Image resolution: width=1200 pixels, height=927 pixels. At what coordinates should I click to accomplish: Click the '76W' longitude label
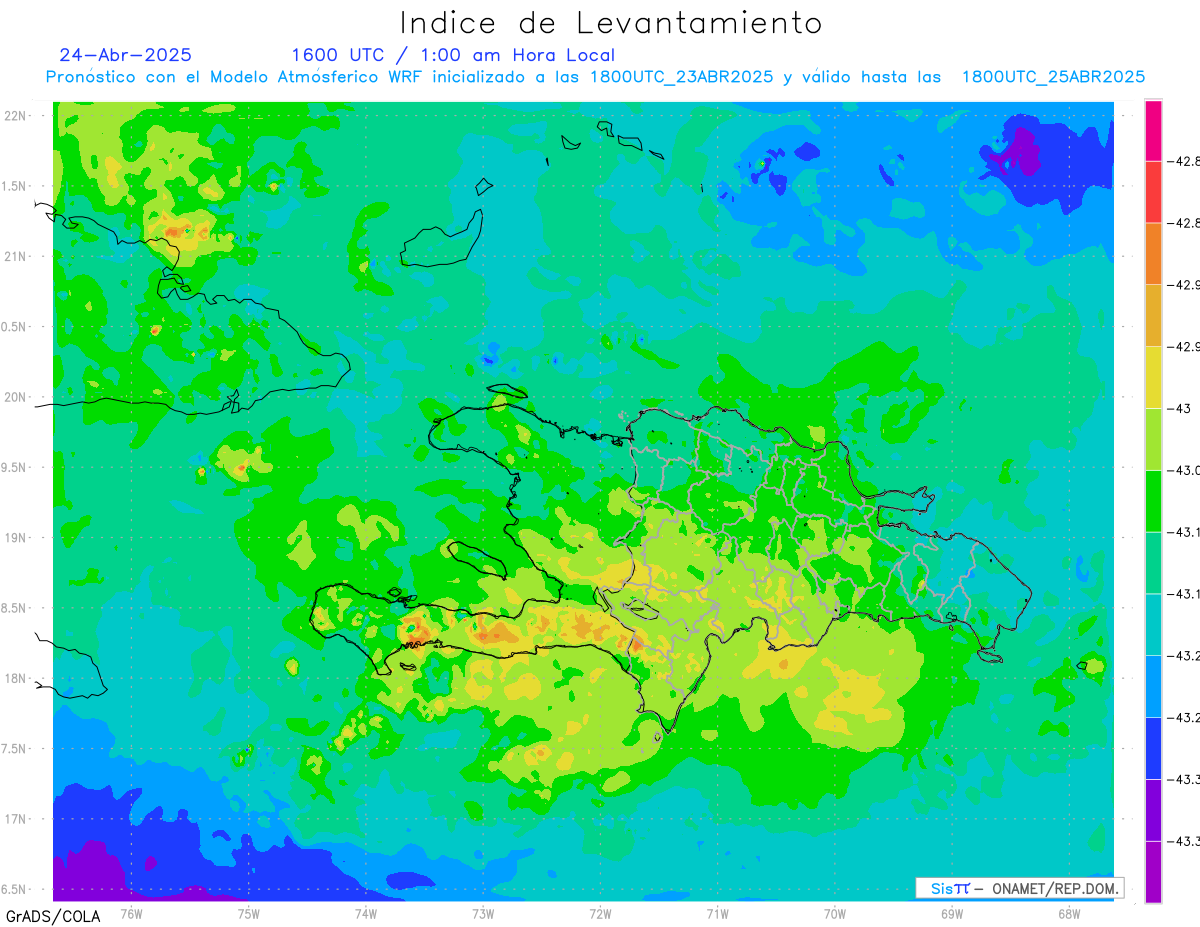(131, 913)
